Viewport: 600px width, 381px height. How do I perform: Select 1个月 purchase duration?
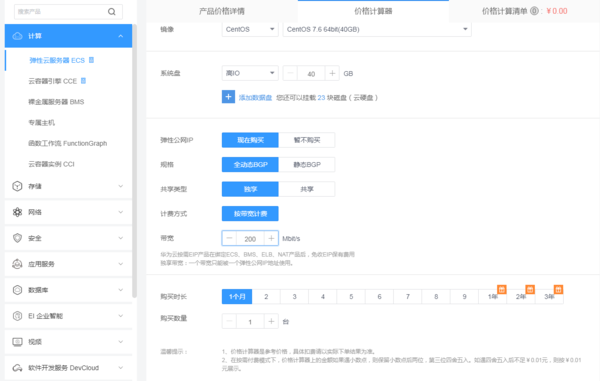pos(237,296)
